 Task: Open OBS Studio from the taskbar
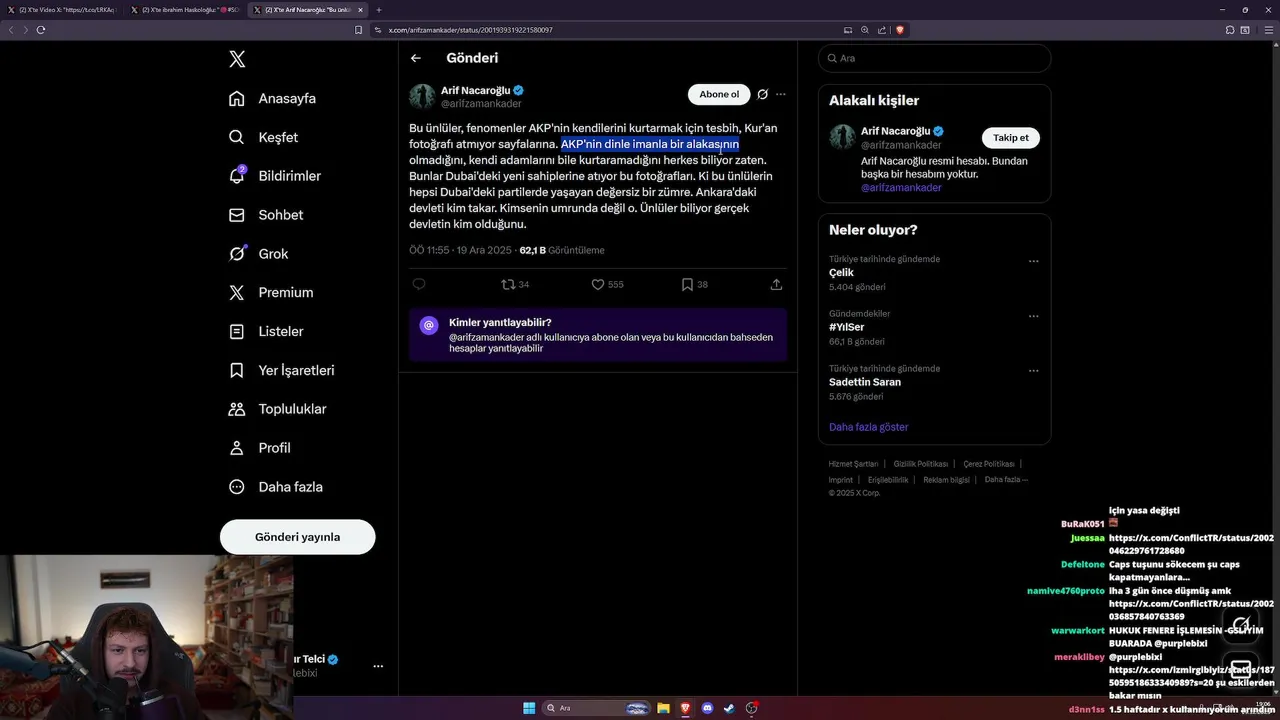pyautogui.click(x=752, y=708)
